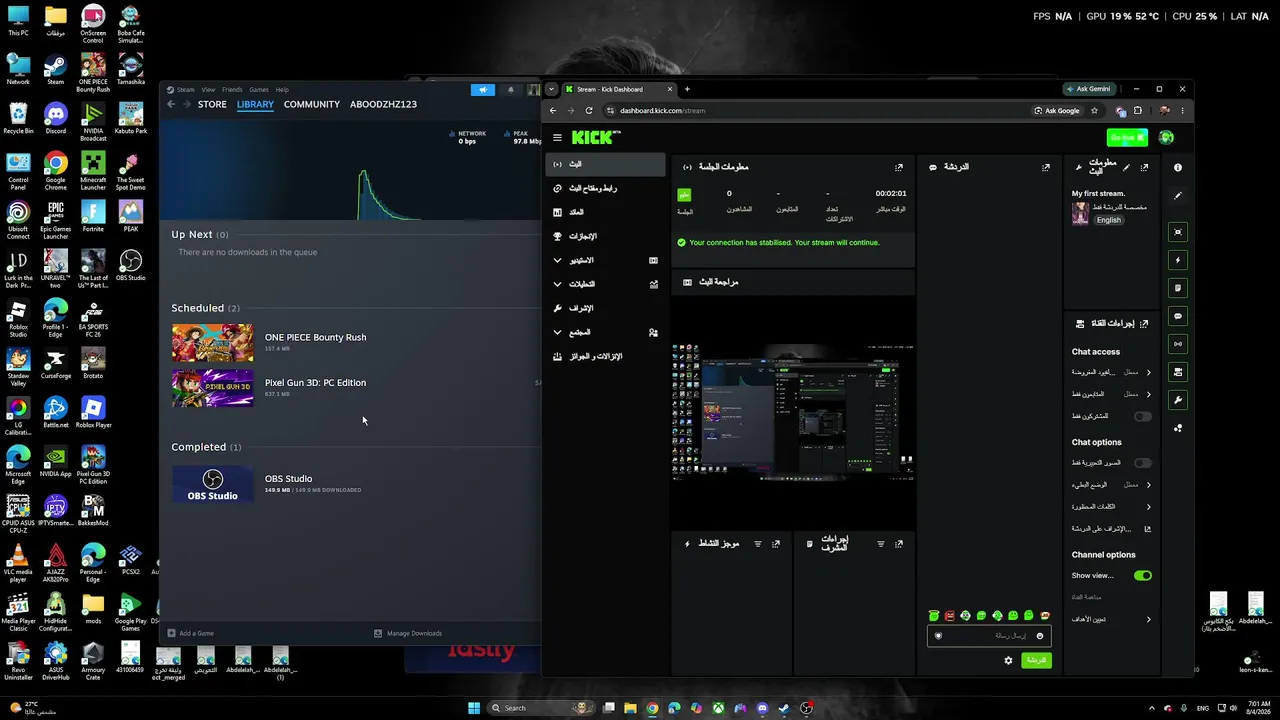Click the wrench icon in Kick's right sidebar
Viewport: 1280px width, 720px height.
[1178, 400]
